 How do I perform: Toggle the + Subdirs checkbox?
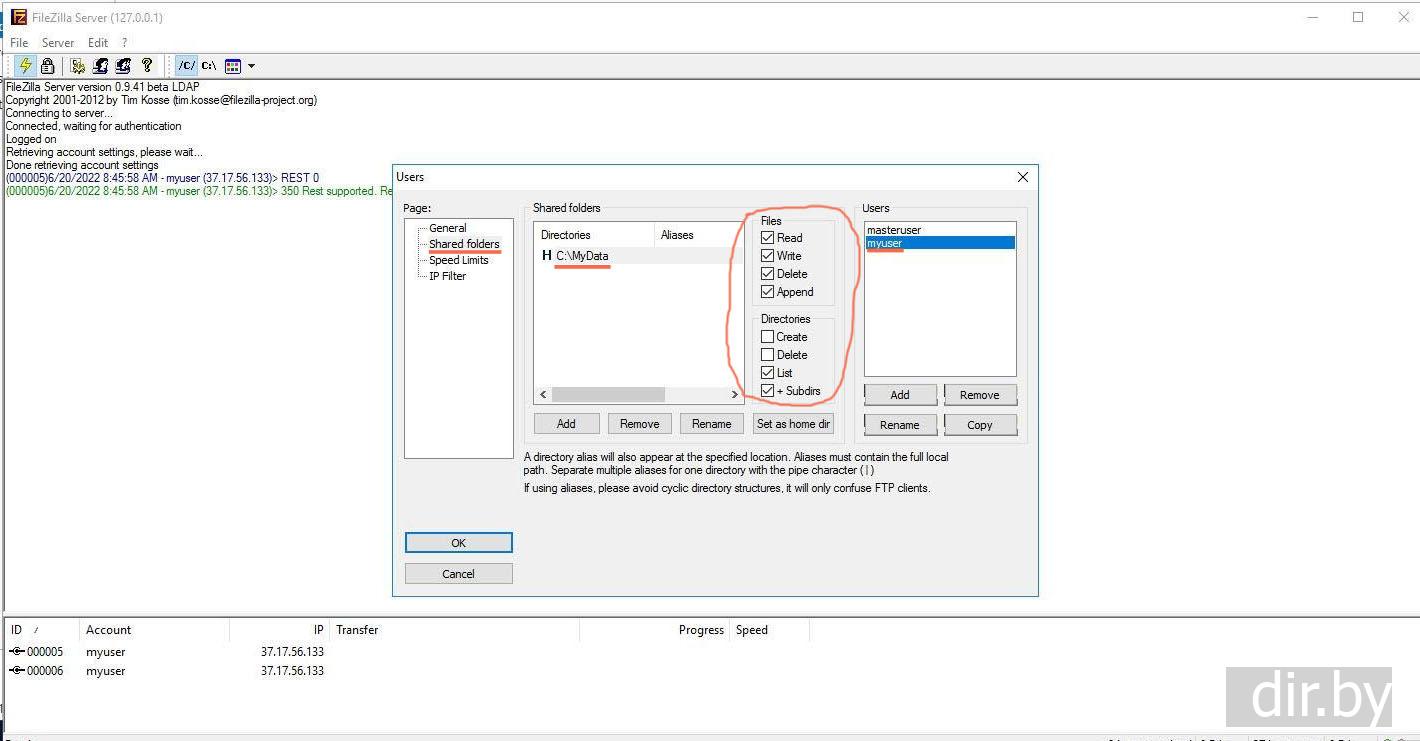[768, 391]
